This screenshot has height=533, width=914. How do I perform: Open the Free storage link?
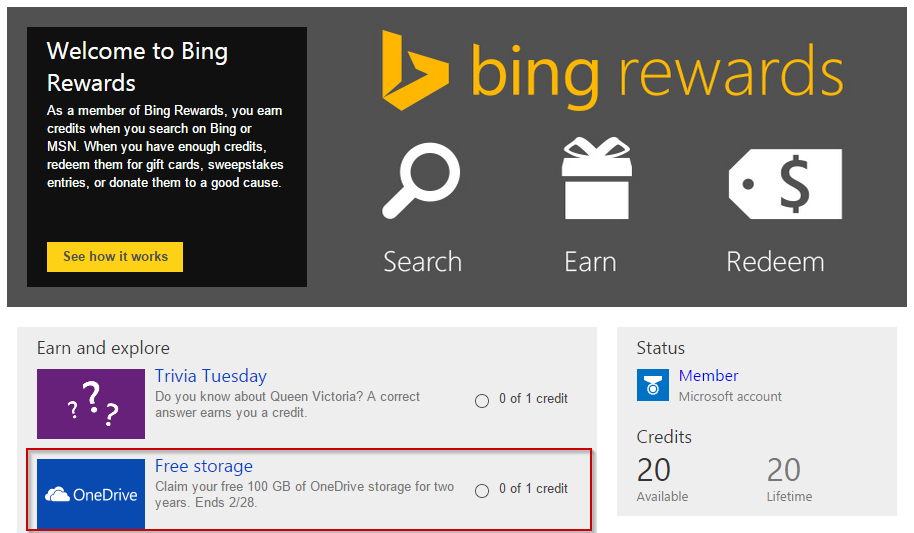coord(203,466)
